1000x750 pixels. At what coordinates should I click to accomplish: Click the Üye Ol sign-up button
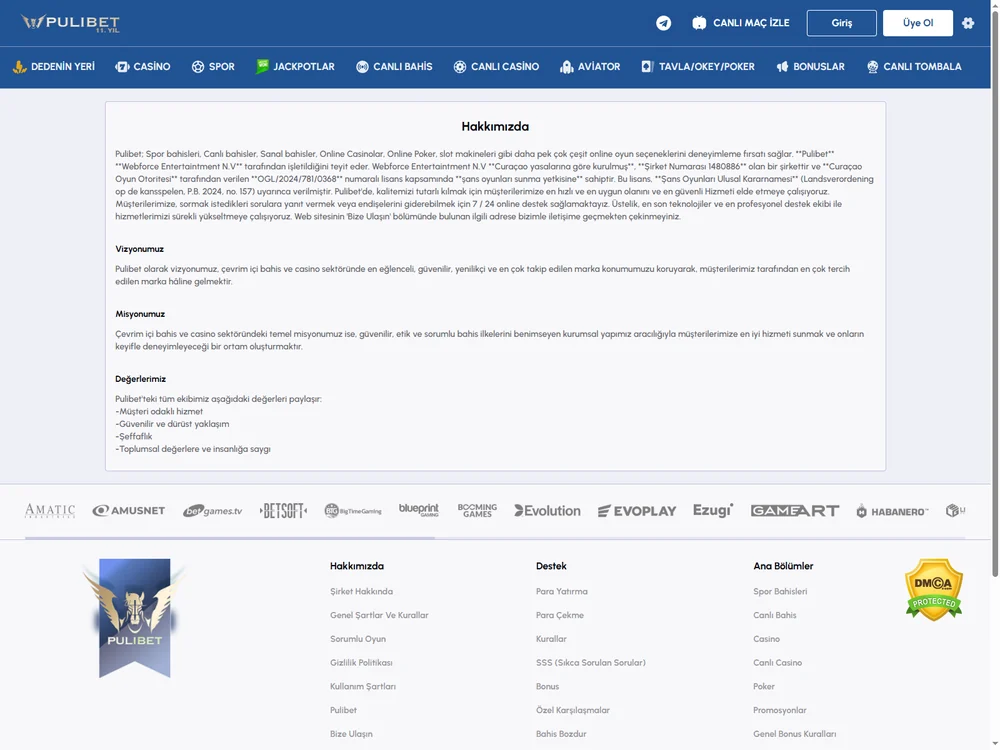(x=918, y=23)
